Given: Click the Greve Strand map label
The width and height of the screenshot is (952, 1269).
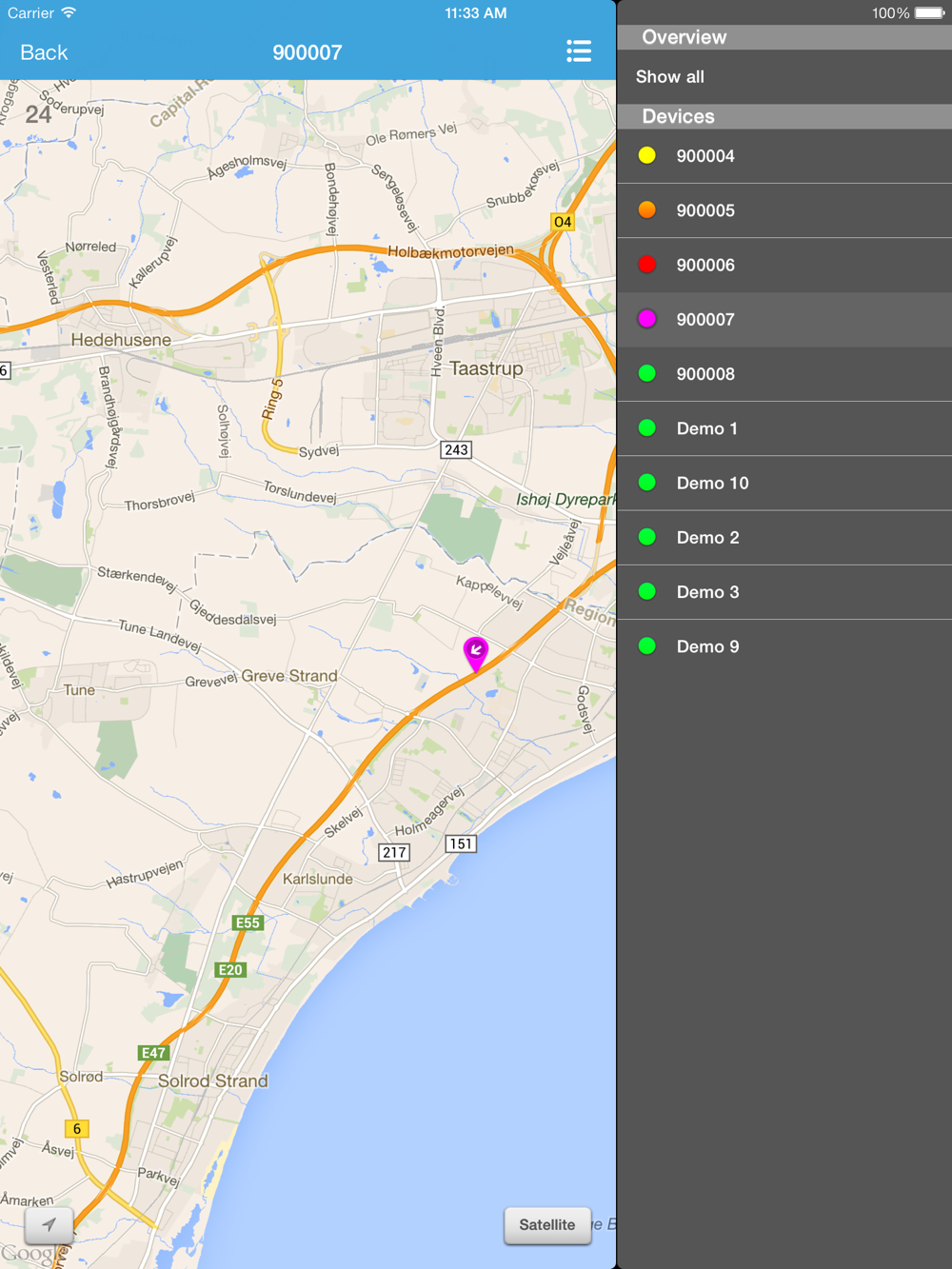Looking at the screenshot, I should click(x=289, y=676).
